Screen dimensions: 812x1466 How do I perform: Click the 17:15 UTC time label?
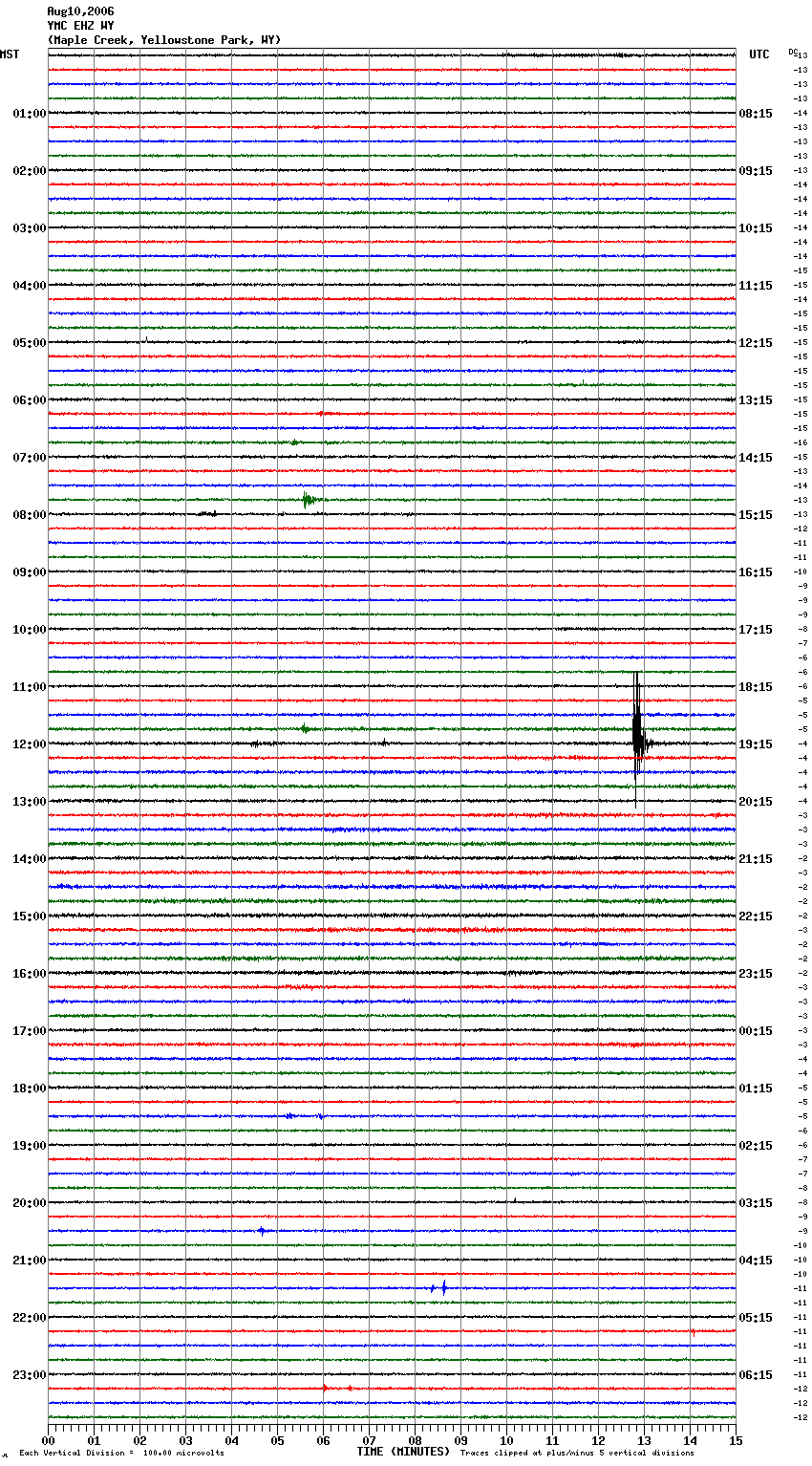(756, 630)
